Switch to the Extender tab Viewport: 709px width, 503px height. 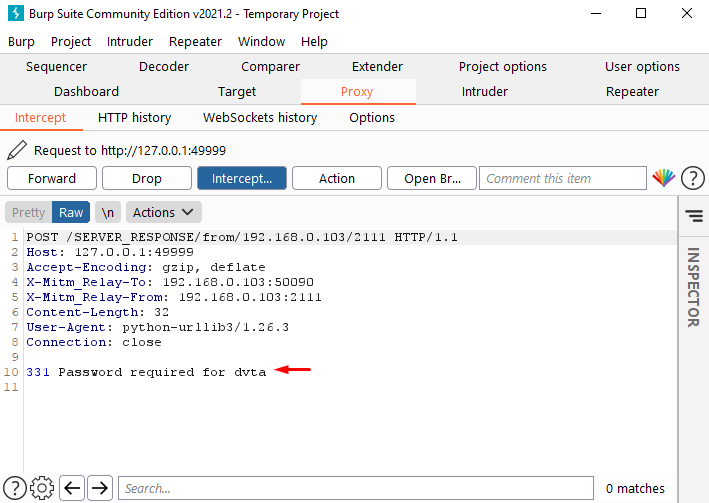377,66
